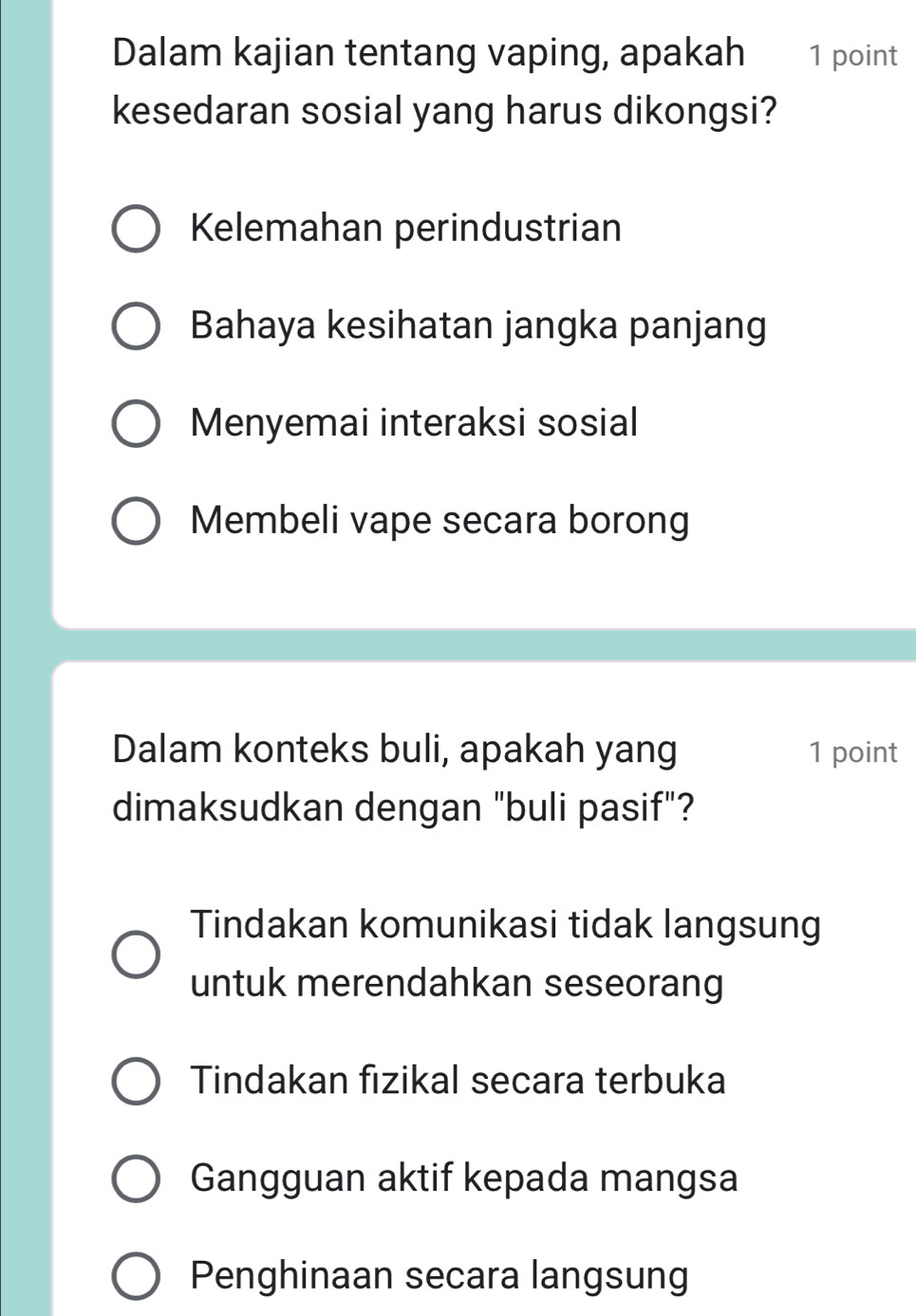Screen dimensions: 916x1316
Task: Select the 'Tindakan fizikal secara terbuka' radio button
Action: tap(137, 1082)
